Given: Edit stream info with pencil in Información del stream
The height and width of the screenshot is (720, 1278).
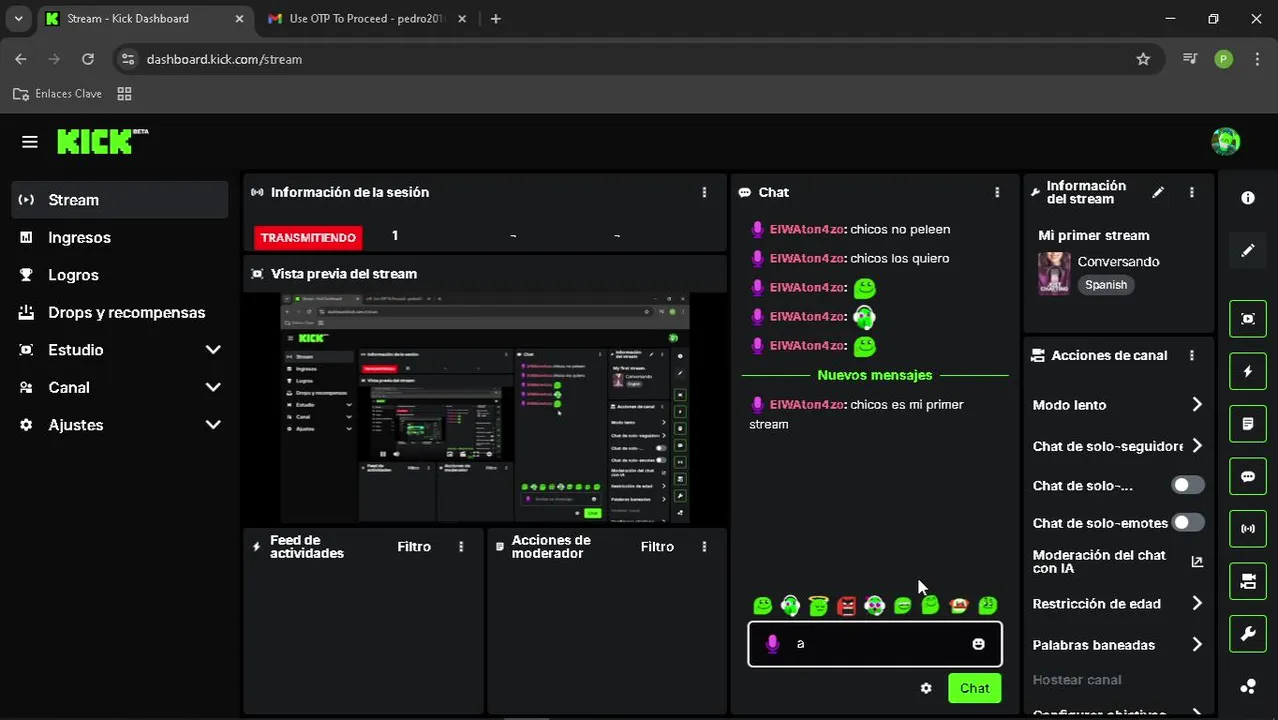Looking at the screenshot, I should (x=1158, y=192).
